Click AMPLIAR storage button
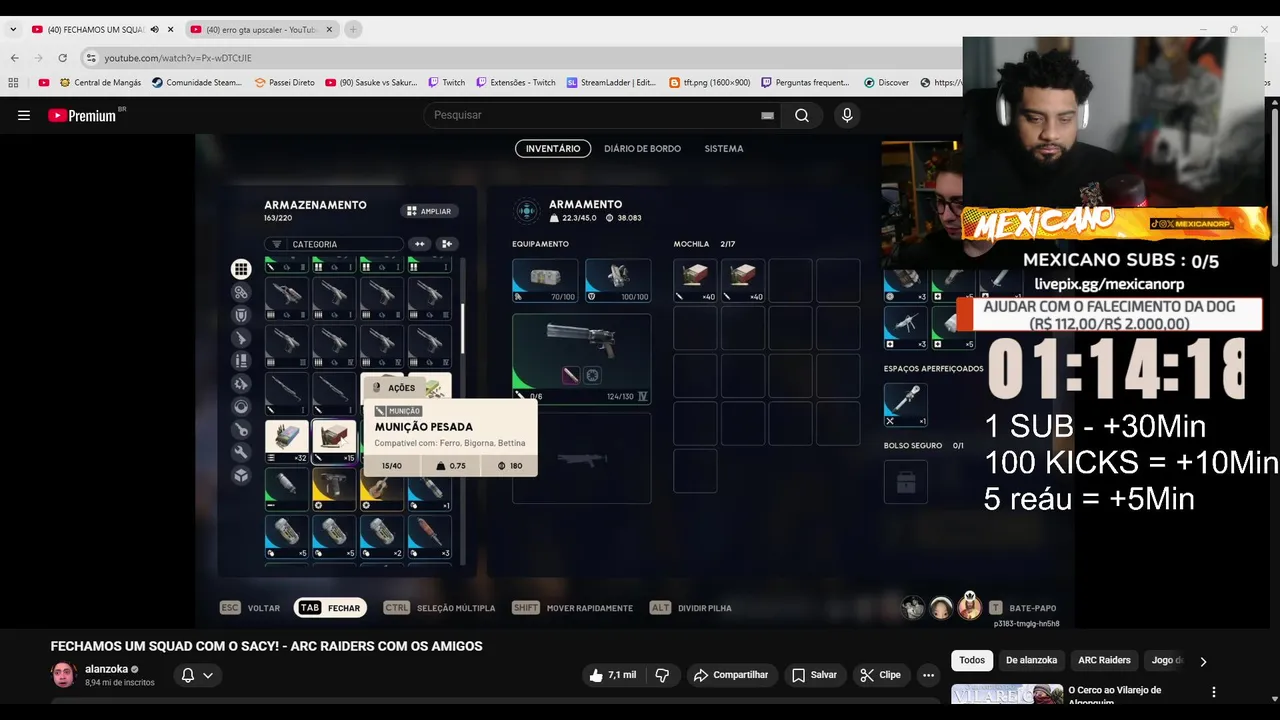 tap(430, 211)
